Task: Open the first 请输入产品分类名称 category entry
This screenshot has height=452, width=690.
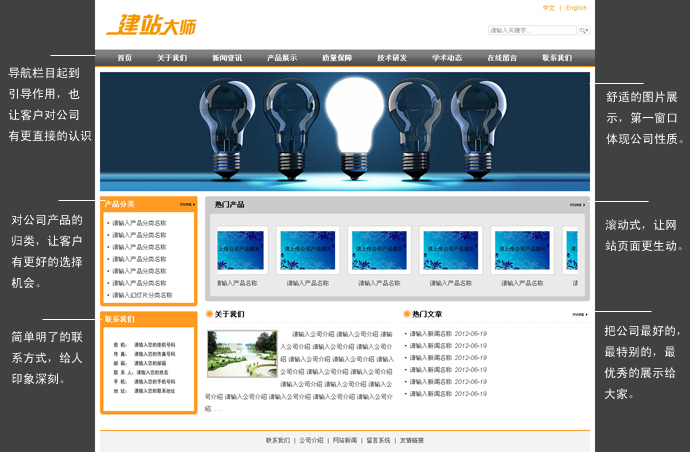Action: (139, 223)
